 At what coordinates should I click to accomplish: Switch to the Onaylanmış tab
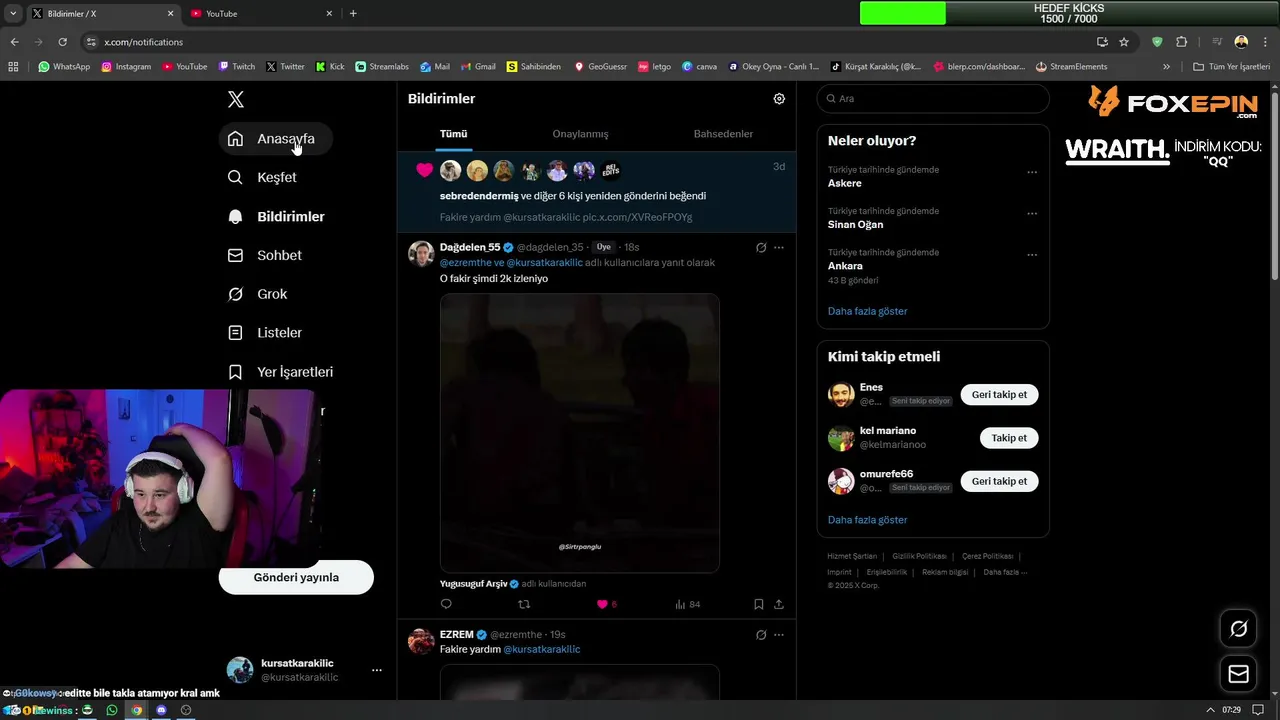point(580,134)
